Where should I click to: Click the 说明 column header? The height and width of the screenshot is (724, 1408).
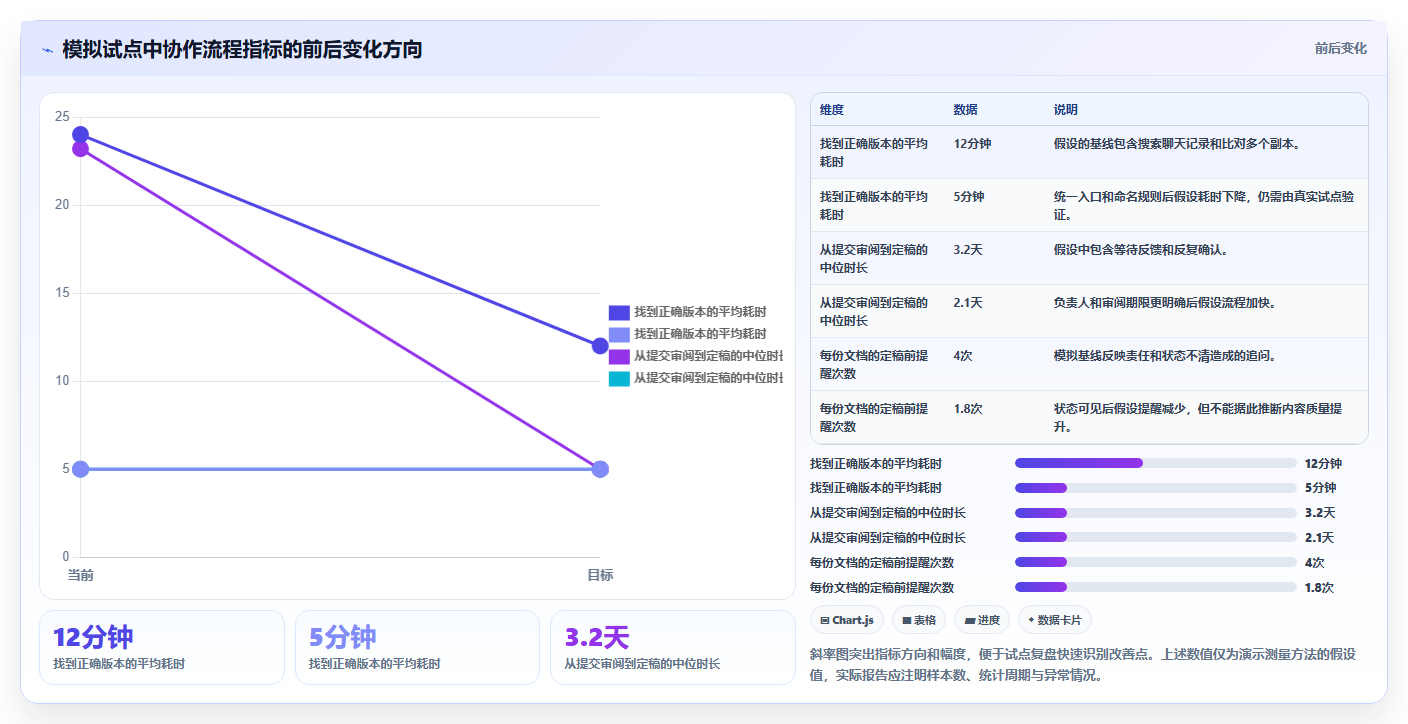pos(1066,110)
